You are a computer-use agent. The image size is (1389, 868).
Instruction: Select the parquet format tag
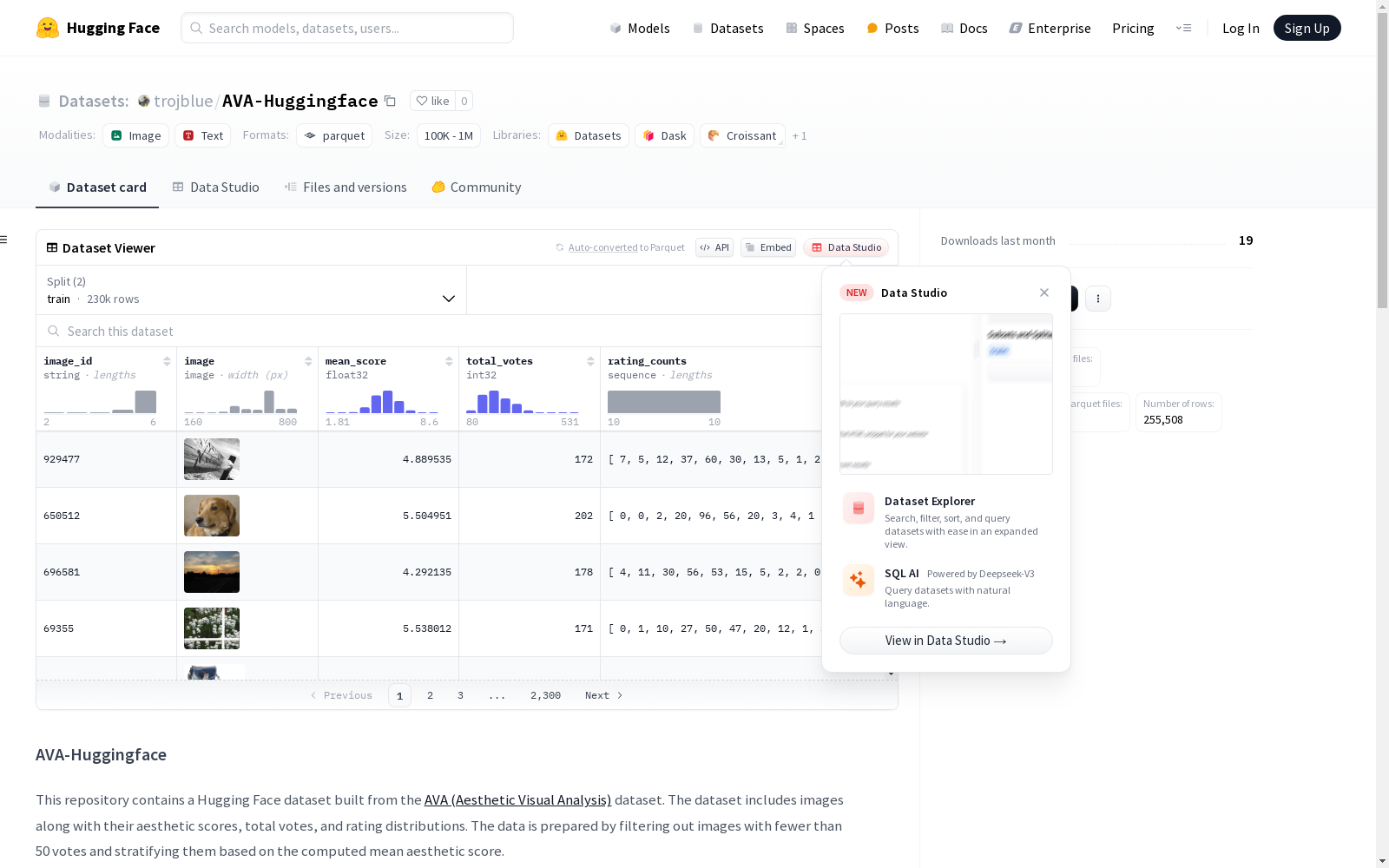334,135
